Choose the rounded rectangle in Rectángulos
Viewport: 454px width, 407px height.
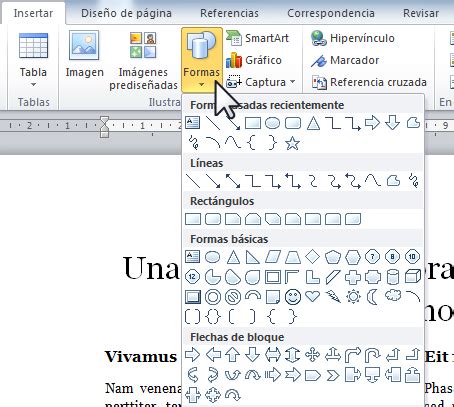click(213, 219)
